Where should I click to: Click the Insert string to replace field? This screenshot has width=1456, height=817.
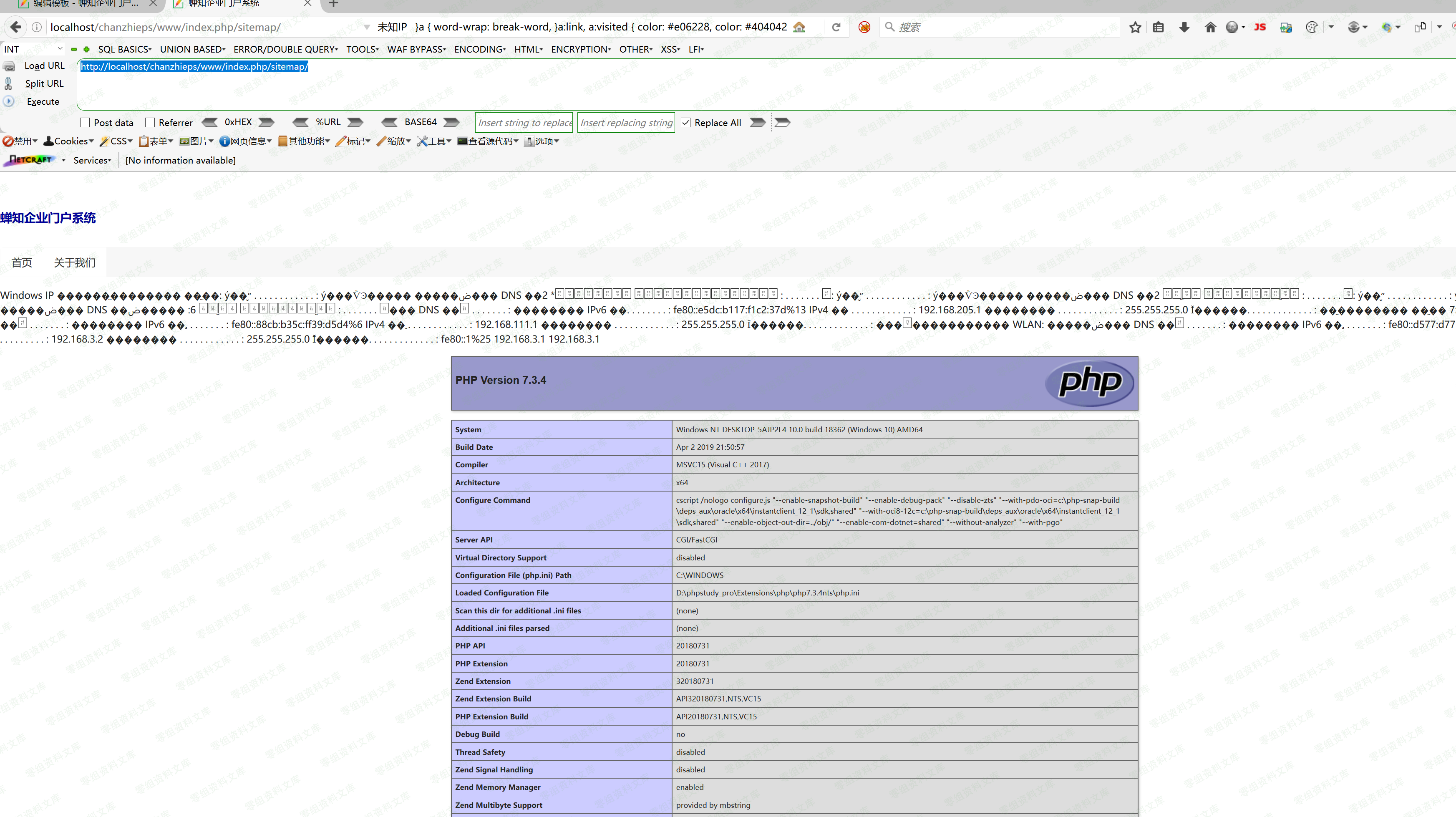click(524, 123)
